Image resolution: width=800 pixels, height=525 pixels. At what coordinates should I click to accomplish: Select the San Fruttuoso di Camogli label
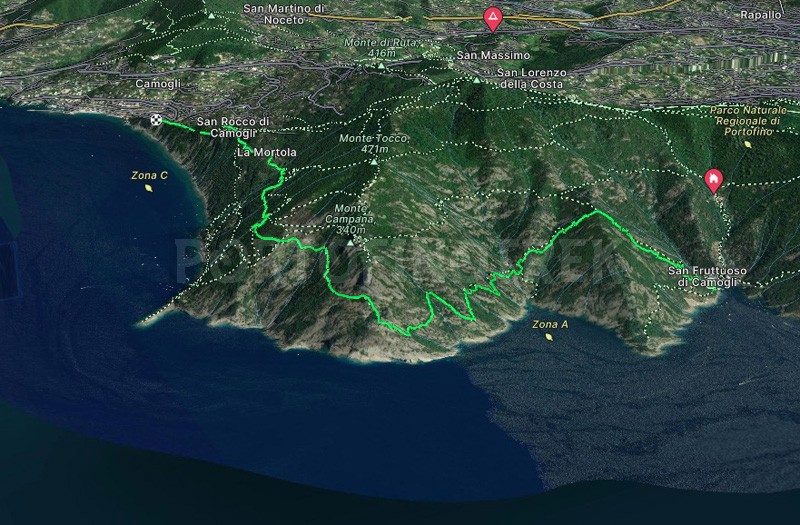(x=707, y=277)
